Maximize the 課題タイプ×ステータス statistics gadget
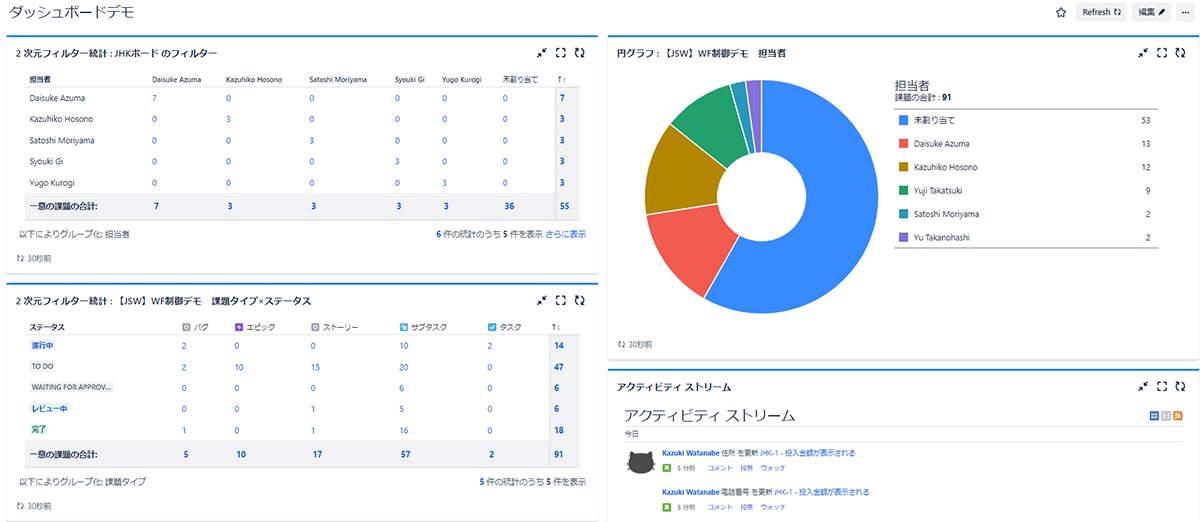This screenshot has width=1200, height=522. (x=560, y=300)
